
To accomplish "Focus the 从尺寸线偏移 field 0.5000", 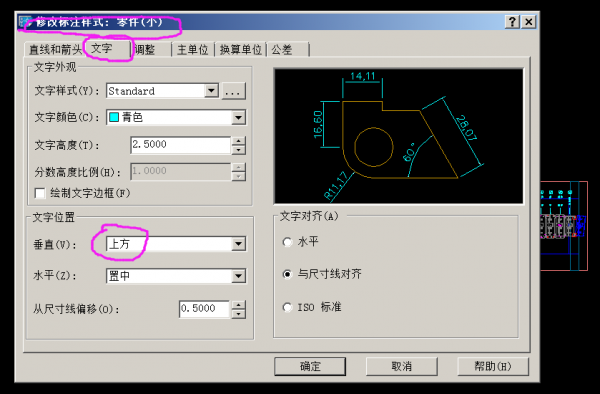I will pyautogui.click(x=204, y=309).
